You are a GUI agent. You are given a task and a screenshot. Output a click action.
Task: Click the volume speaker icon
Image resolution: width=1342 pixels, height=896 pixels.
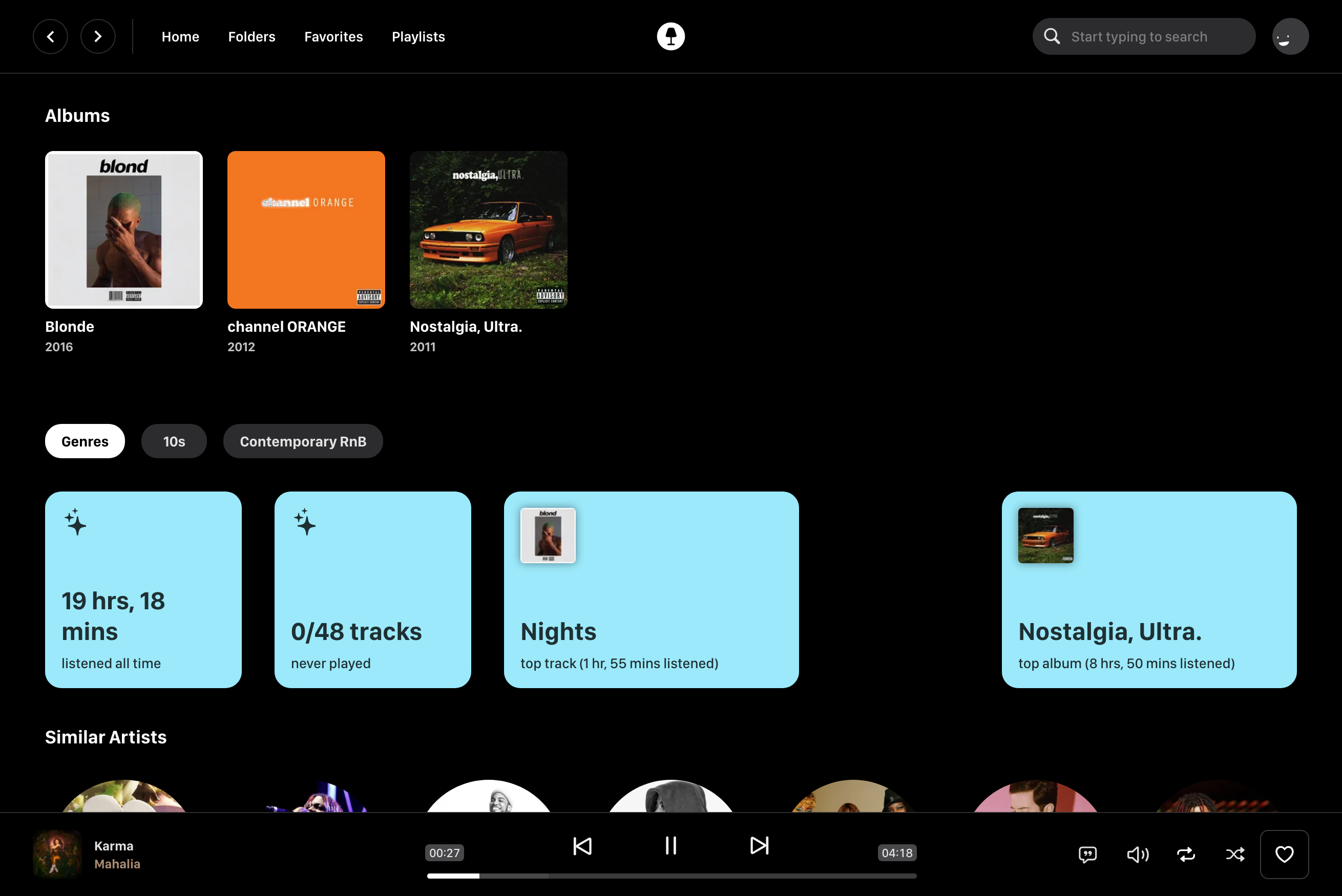pos(1138,855)
